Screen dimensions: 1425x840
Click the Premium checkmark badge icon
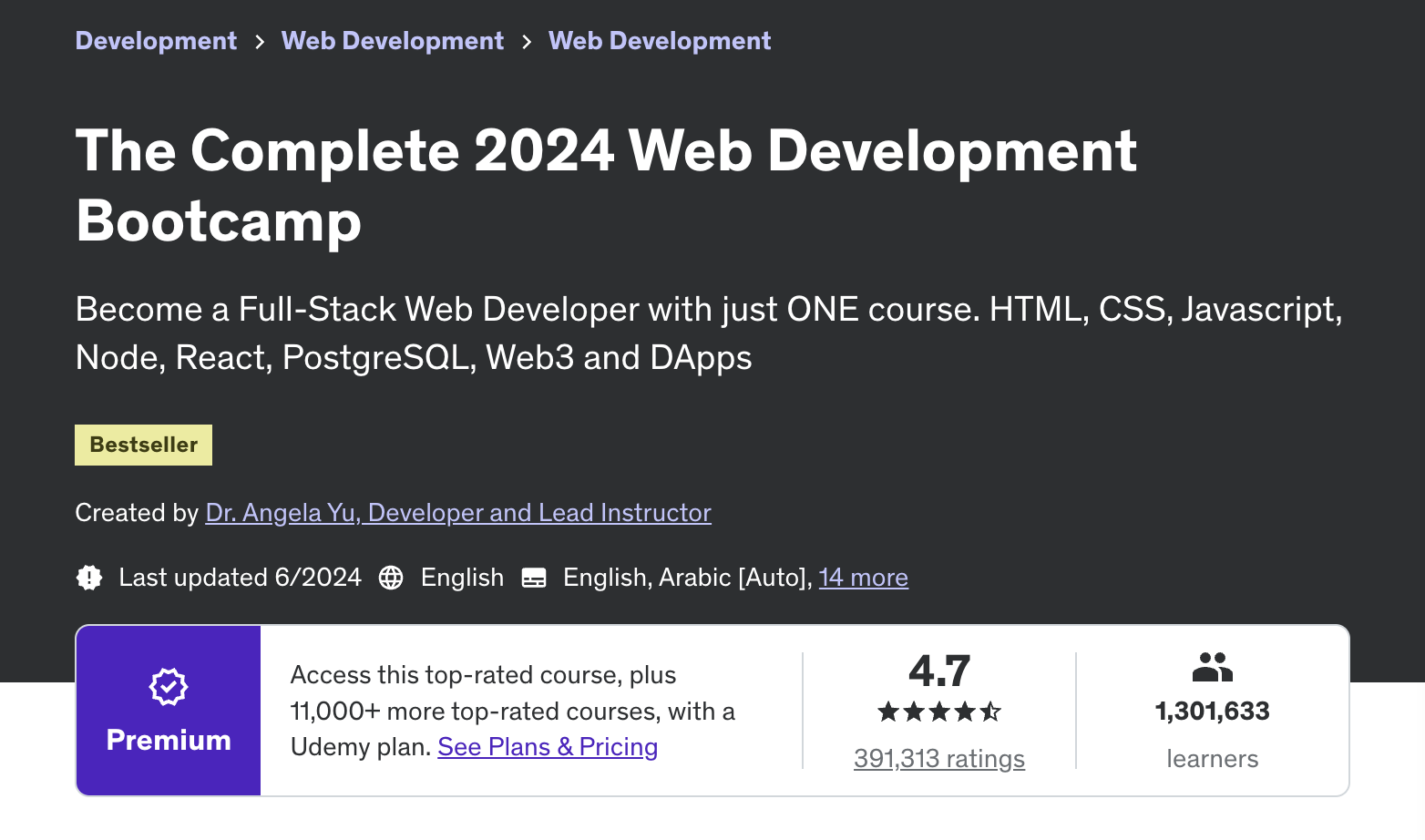point(169,687)
